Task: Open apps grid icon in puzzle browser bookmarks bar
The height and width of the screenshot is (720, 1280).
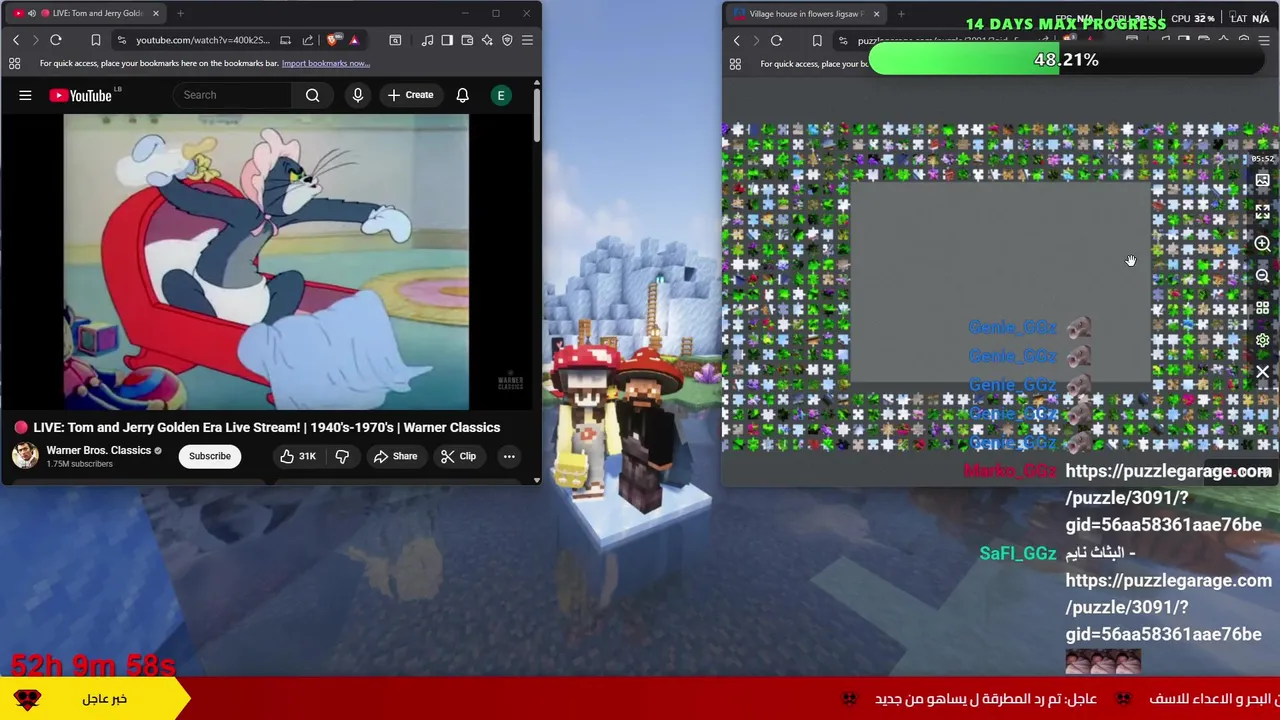Action: point(735,64)
